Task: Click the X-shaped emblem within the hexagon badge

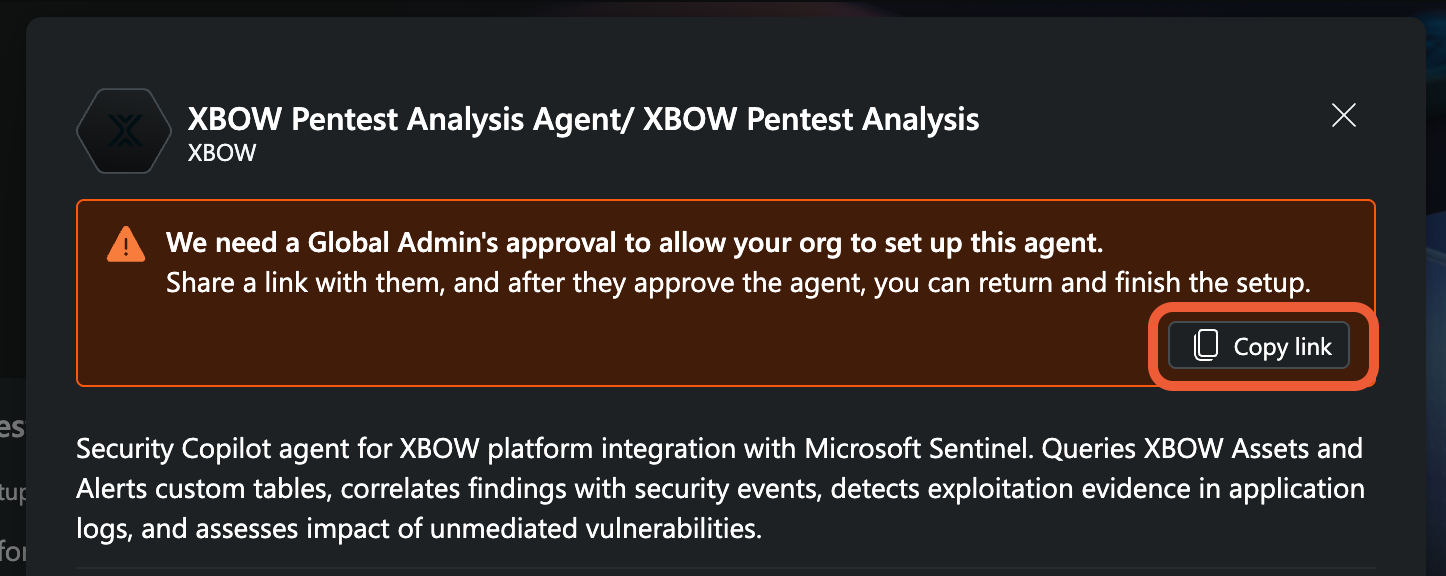Action: [123, 130]
